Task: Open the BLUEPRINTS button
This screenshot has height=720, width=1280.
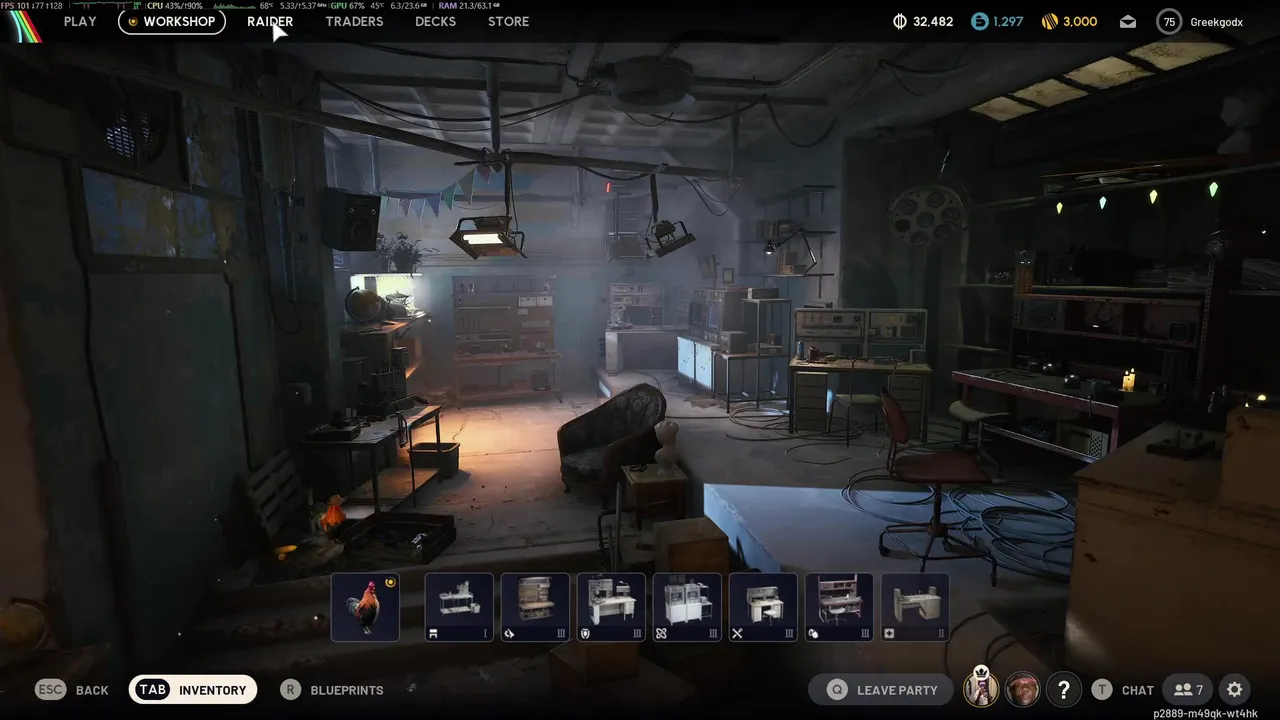Action: click(x=332, y=690)
